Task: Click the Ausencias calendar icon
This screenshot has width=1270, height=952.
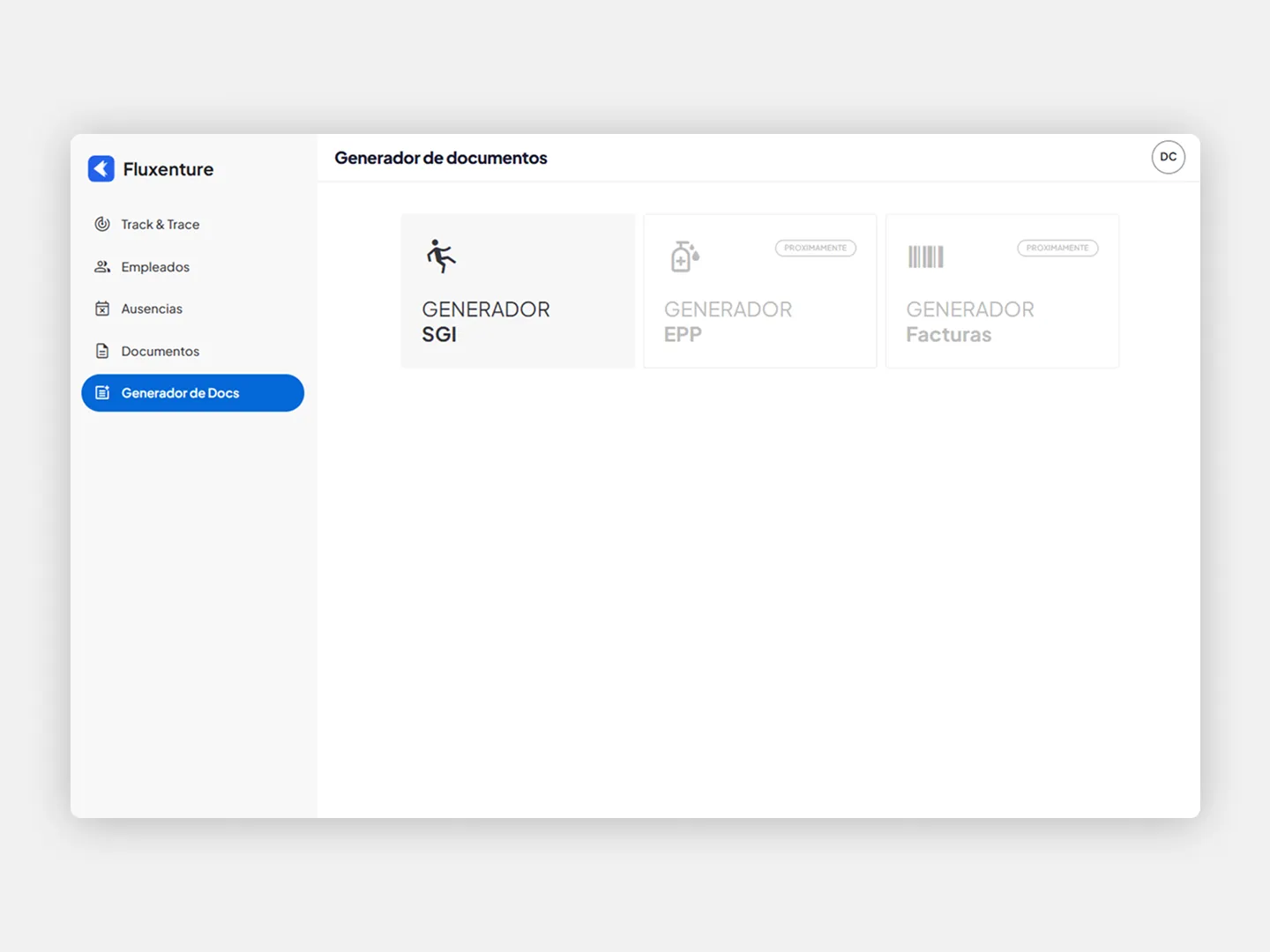Action: click(x=102, y=309)
